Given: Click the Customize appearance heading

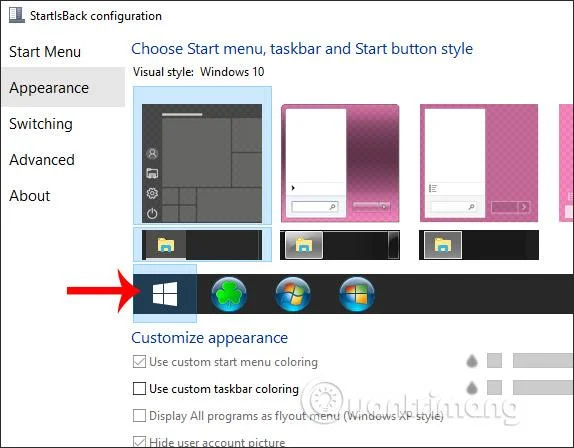Looking at the screenshot, I should [209, 337].
